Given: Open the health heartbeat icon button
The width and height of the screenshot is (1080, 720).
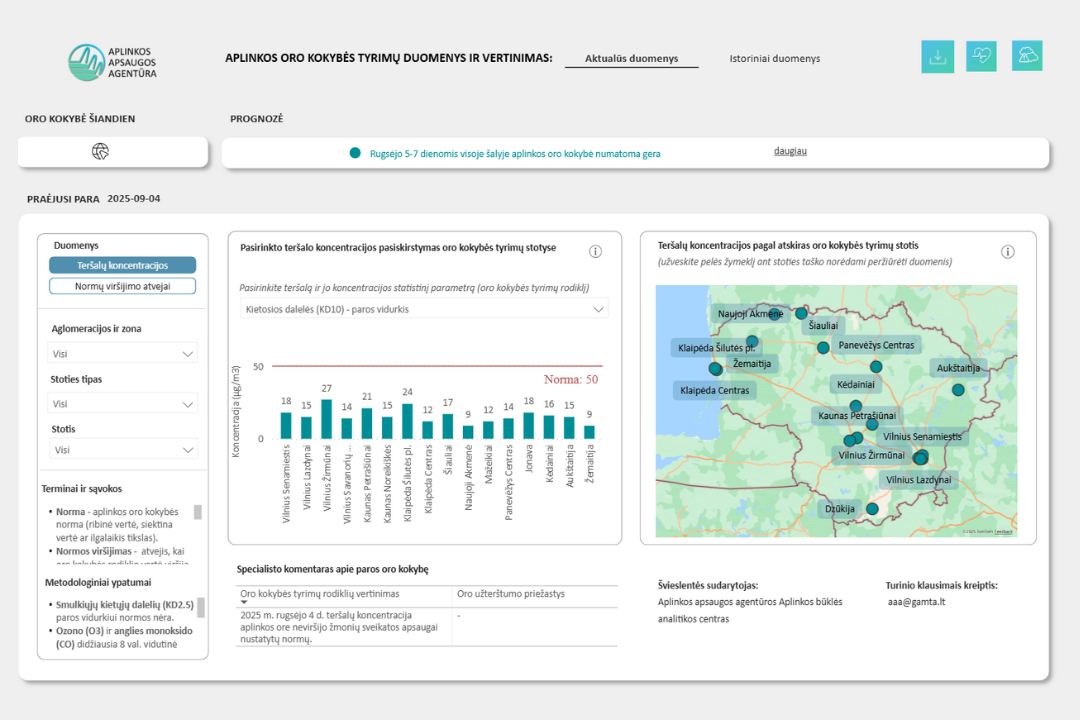Looking at the screenshot, I should (981, 57).
